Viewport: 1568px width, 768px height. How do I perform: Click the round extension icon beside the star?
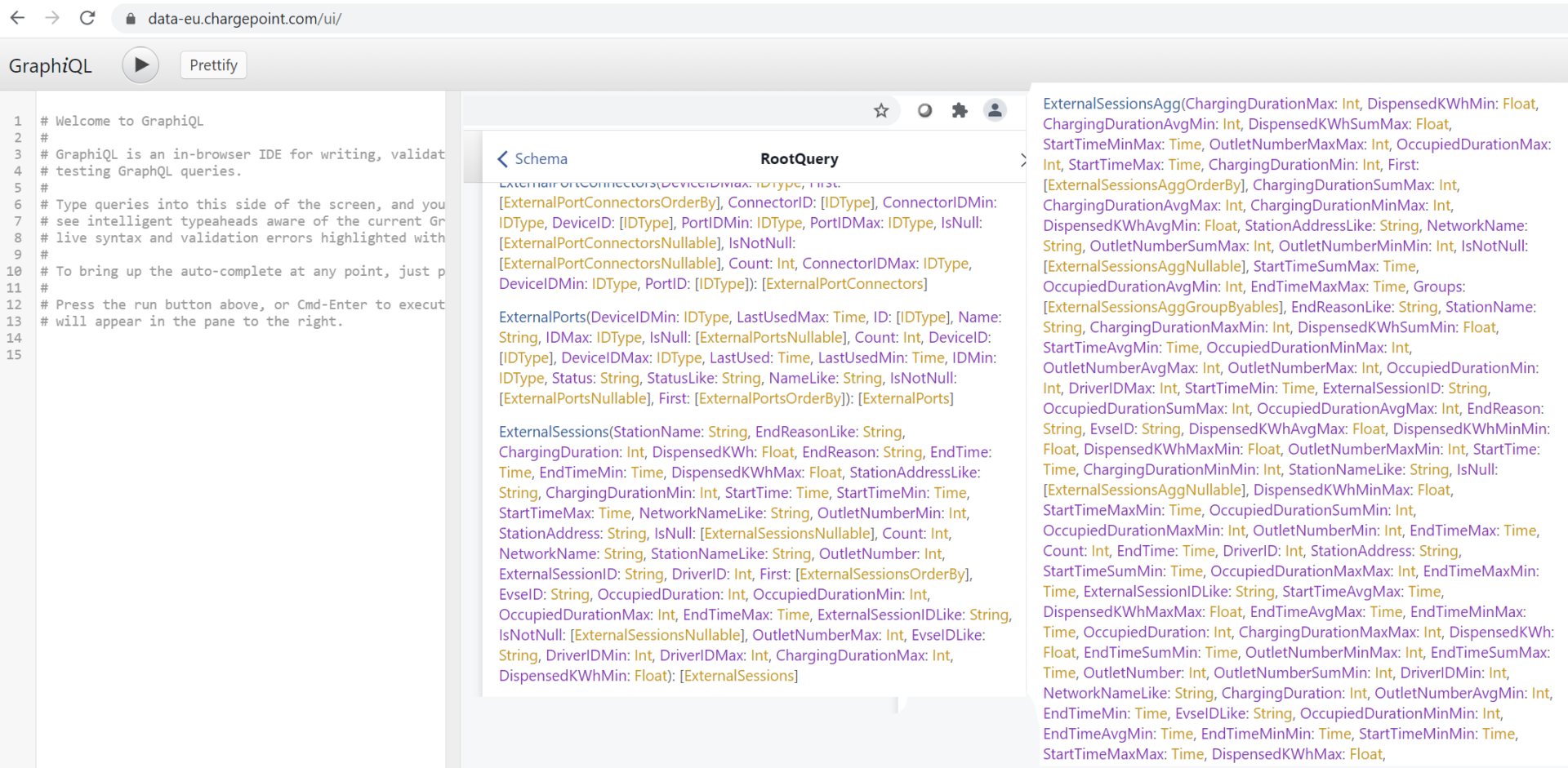[924, 110]
